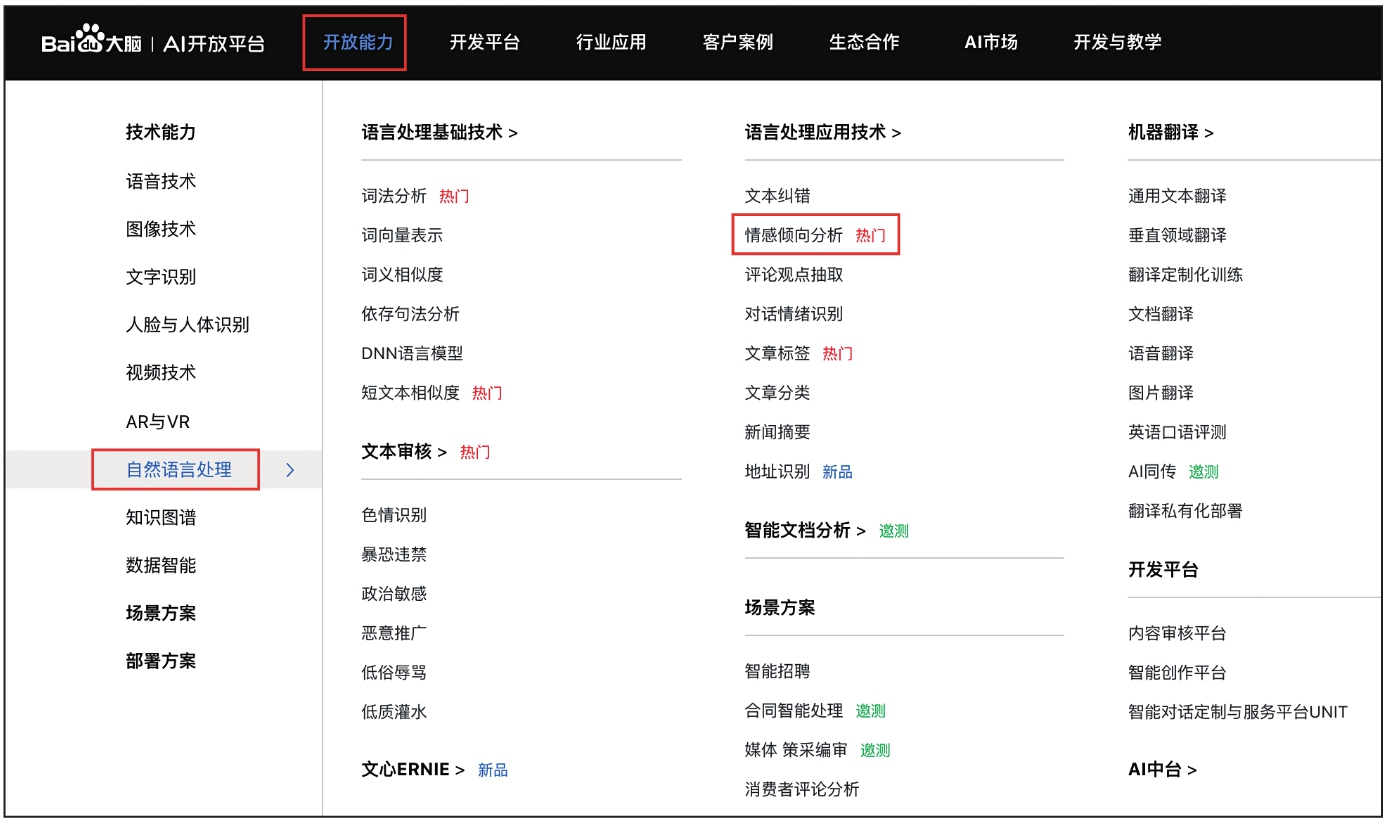Open the 开放能力 top menu
This screenshot has height=823, width=1385.
(358, 42)
